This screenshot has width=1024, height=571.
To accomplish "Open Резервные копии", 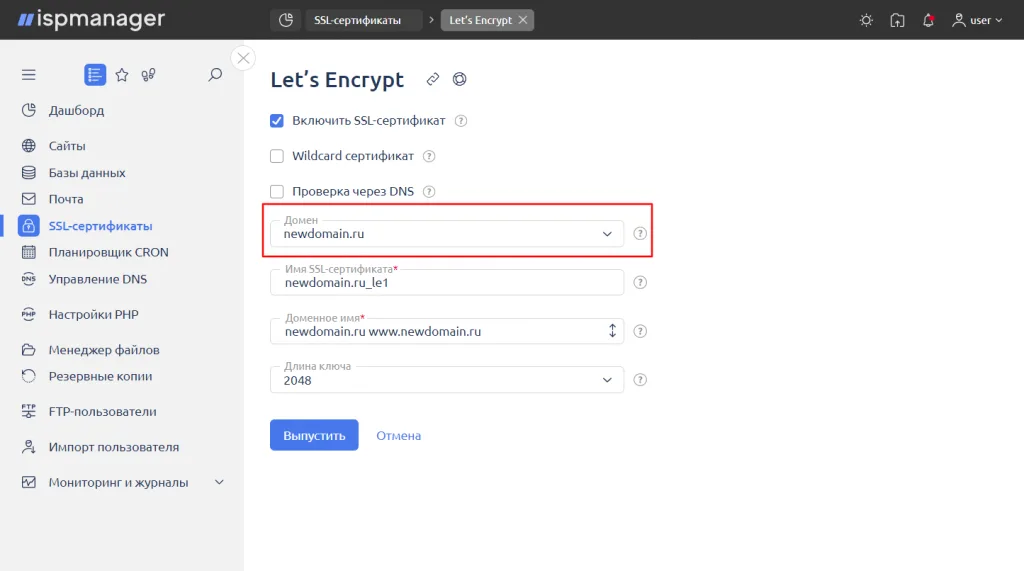I will (x=101, y=376).
